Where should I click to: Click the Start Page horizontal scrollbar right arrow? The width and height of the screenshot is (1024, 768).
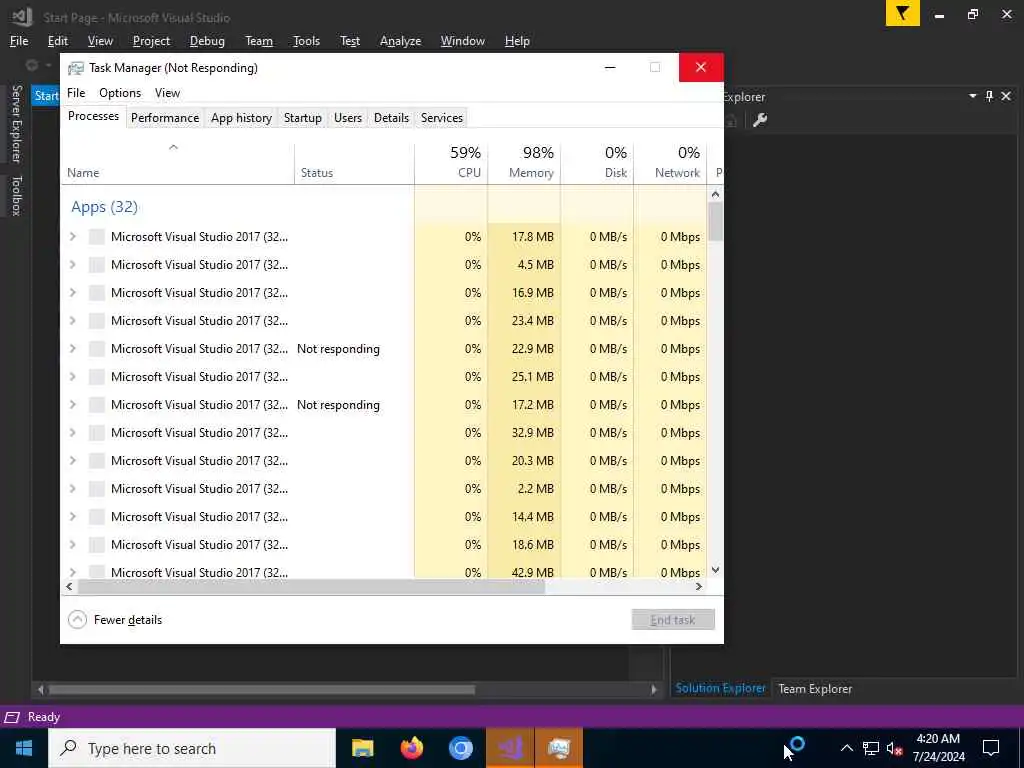654,689
